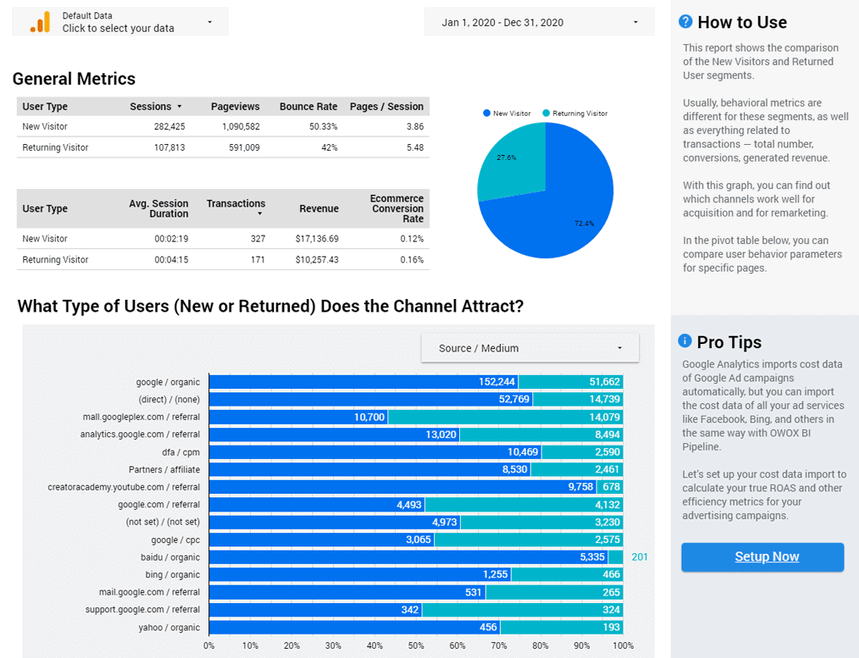Sort by Avg. Session Duration header

pos(159,208)
